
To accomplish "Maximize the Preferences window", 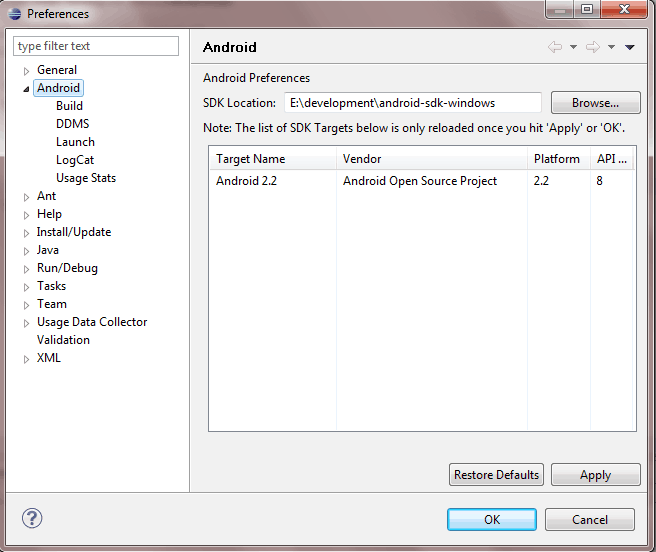I will (587, 9).
